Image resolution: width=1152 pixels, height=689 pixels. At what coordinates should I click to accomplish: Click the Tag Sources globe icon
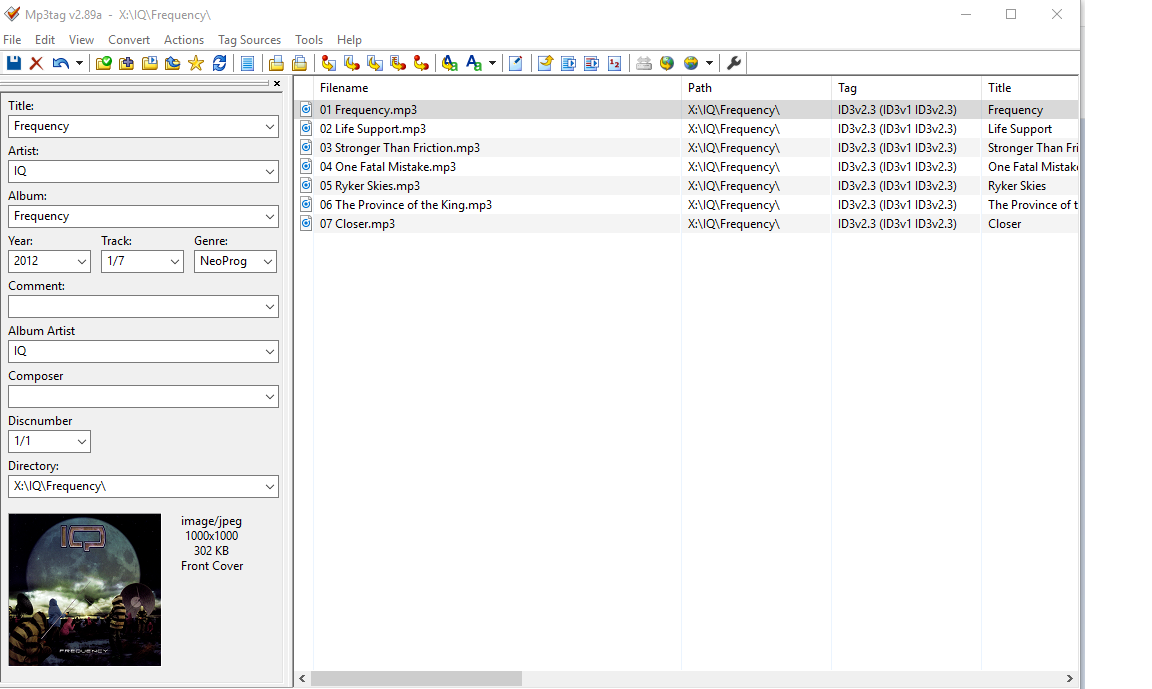tap(691, 63)
